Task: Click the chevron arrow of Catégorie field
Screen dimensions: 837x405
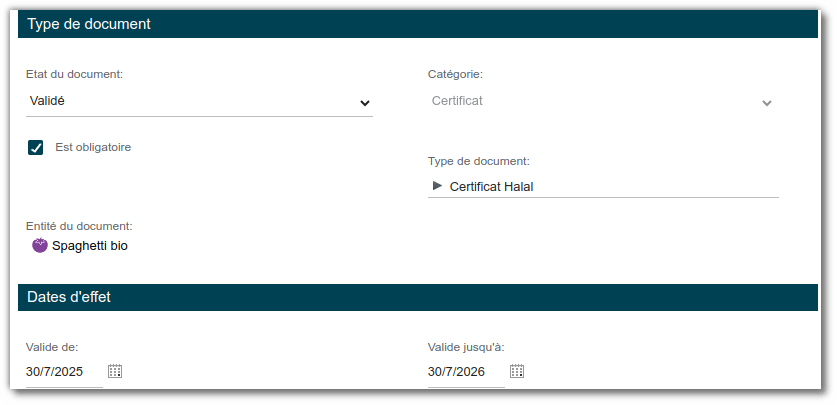Action: [766, 102]
